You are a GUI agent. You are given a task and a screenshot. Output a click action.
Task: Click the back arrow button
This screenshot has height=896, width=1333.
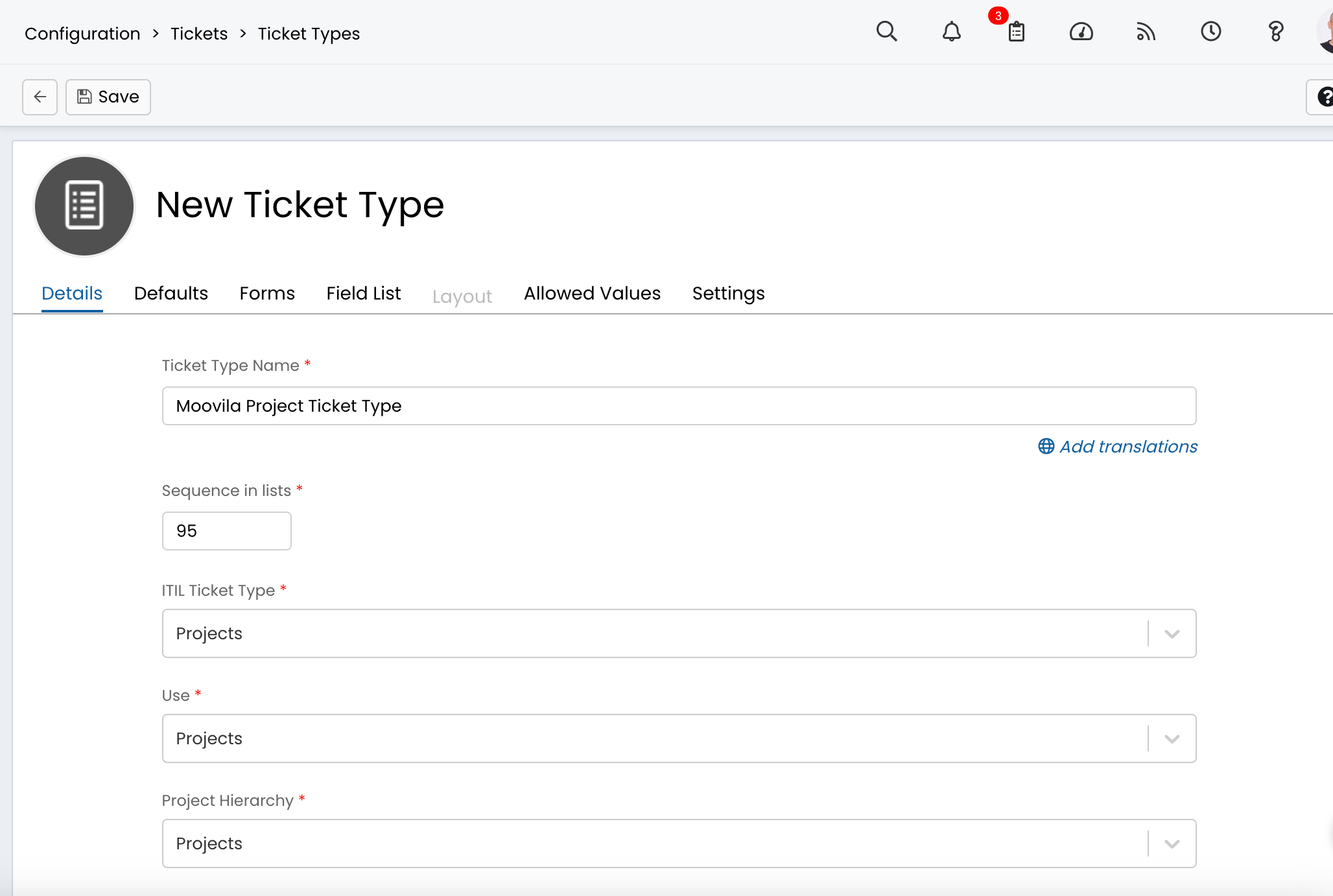pyautogui.click(x=40, y=97)
